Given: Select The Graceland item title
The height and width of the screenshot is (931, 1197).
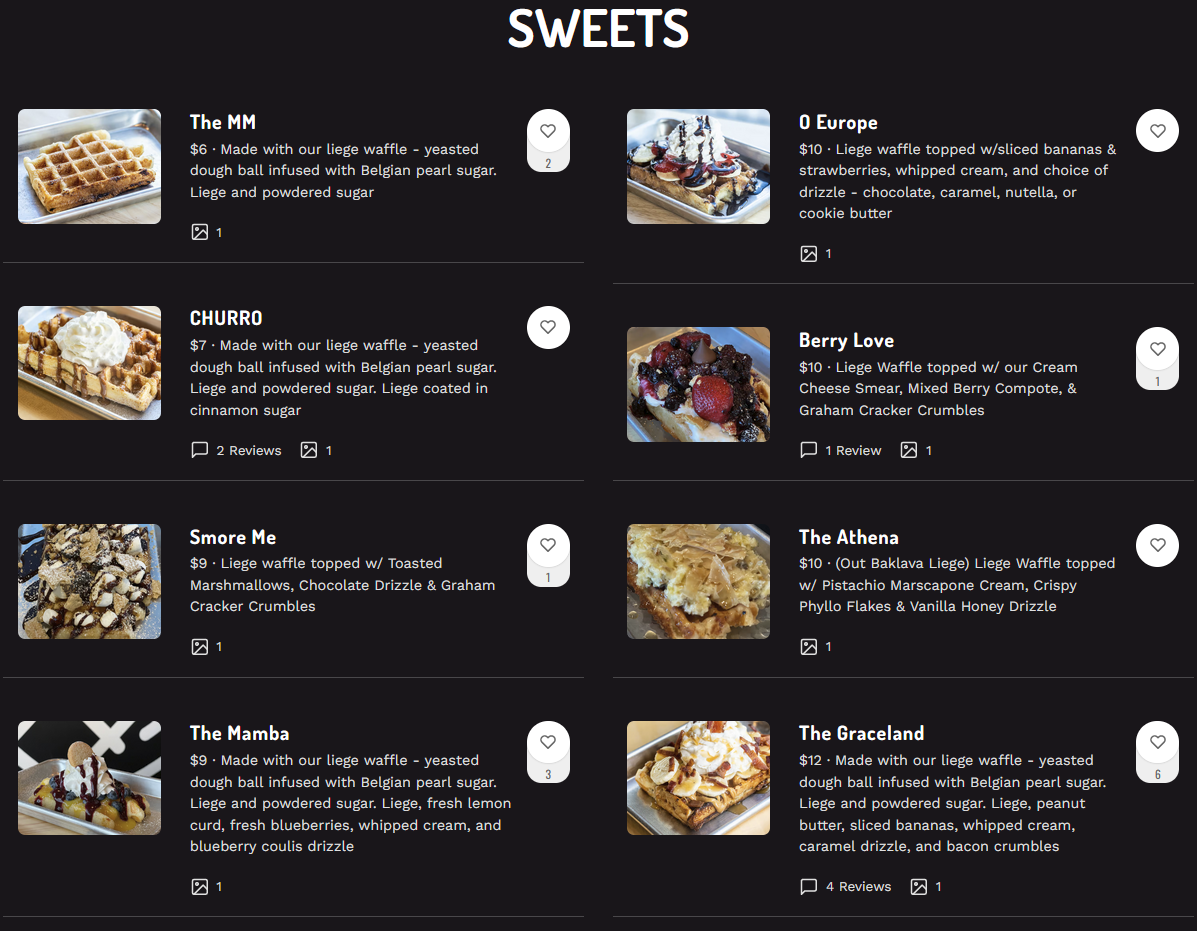Looking at the screenshot, I should [861, 733].
